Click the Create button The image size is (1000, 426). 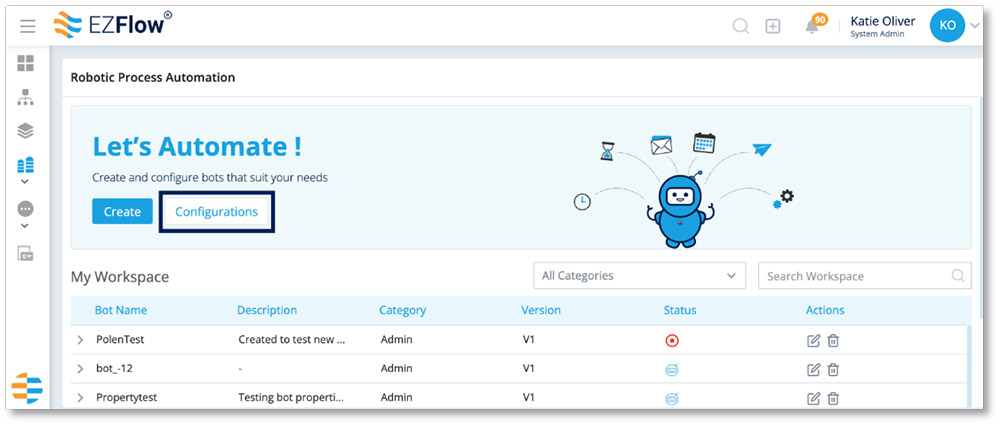pyautogui.click(x=122, y=211)
